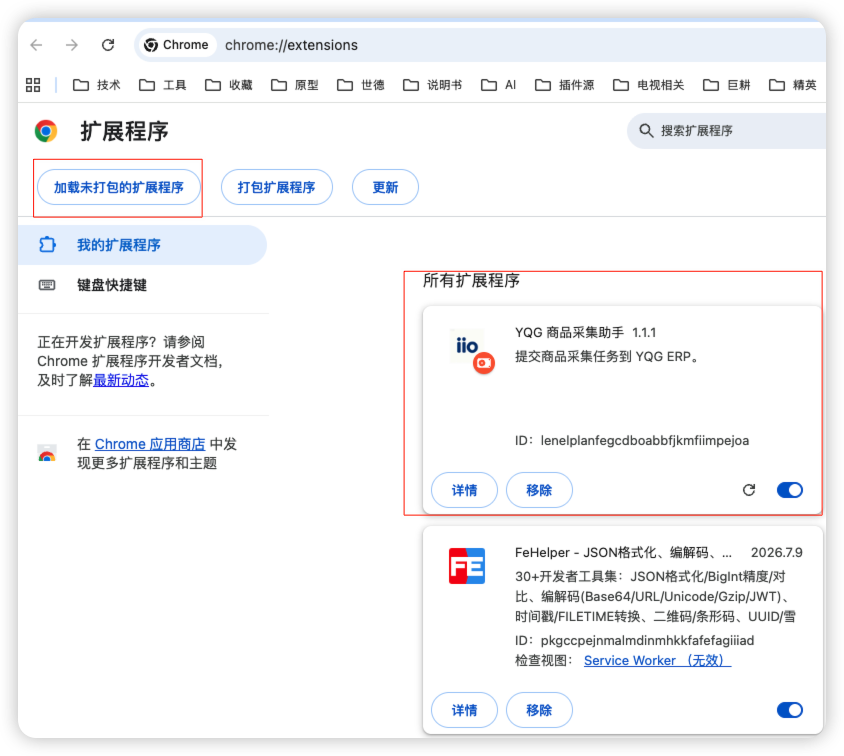
Task: Disable the FeHelper extension toggle
Action: click(790, 710)
